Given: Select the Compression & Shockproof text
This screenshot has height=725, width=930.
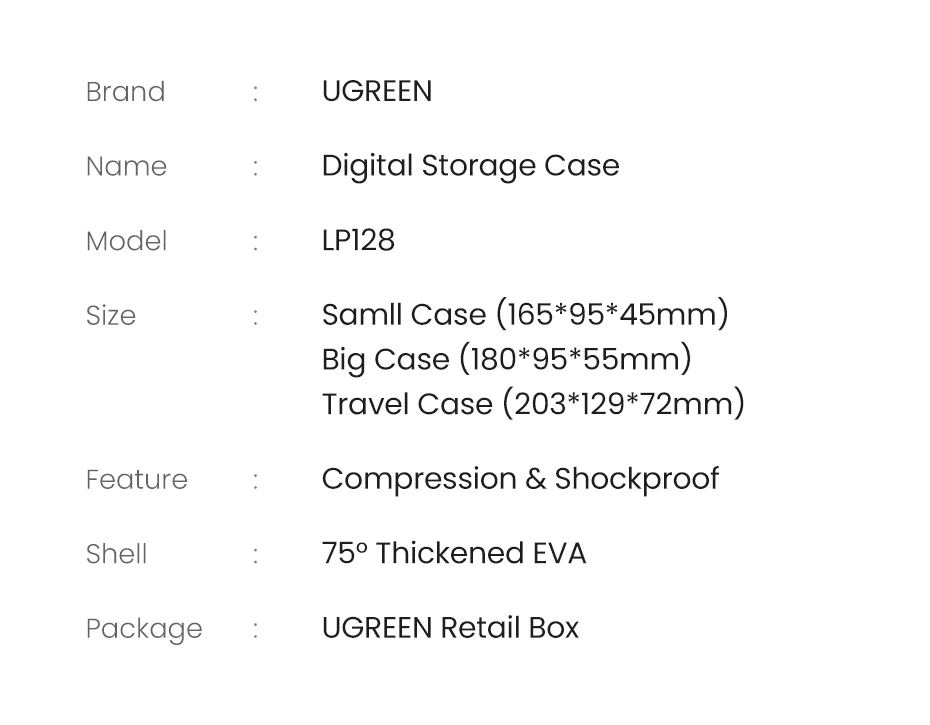Looking at the screenshot, I should (520, 479).
